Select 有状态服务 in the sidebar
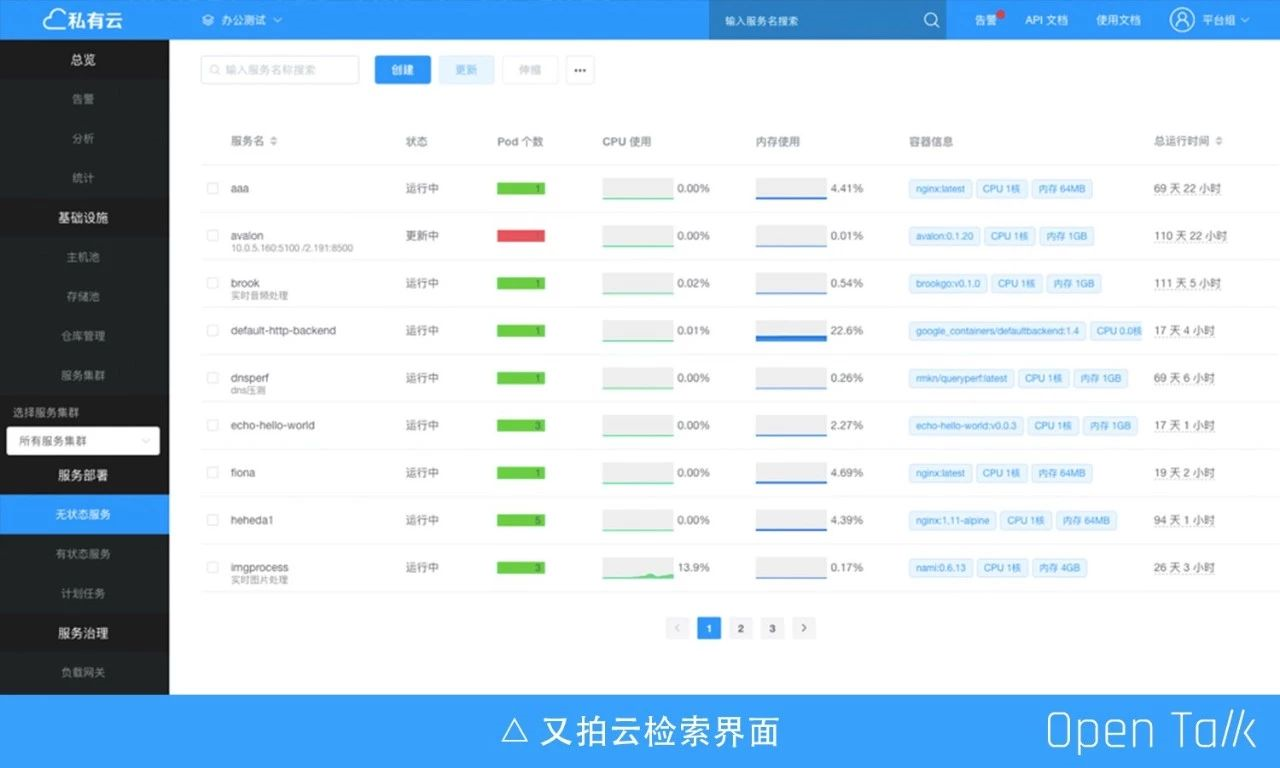Image resolution: width=1280 pixels, height=768 pixels. pyautogui.click(x=84, y=554)
